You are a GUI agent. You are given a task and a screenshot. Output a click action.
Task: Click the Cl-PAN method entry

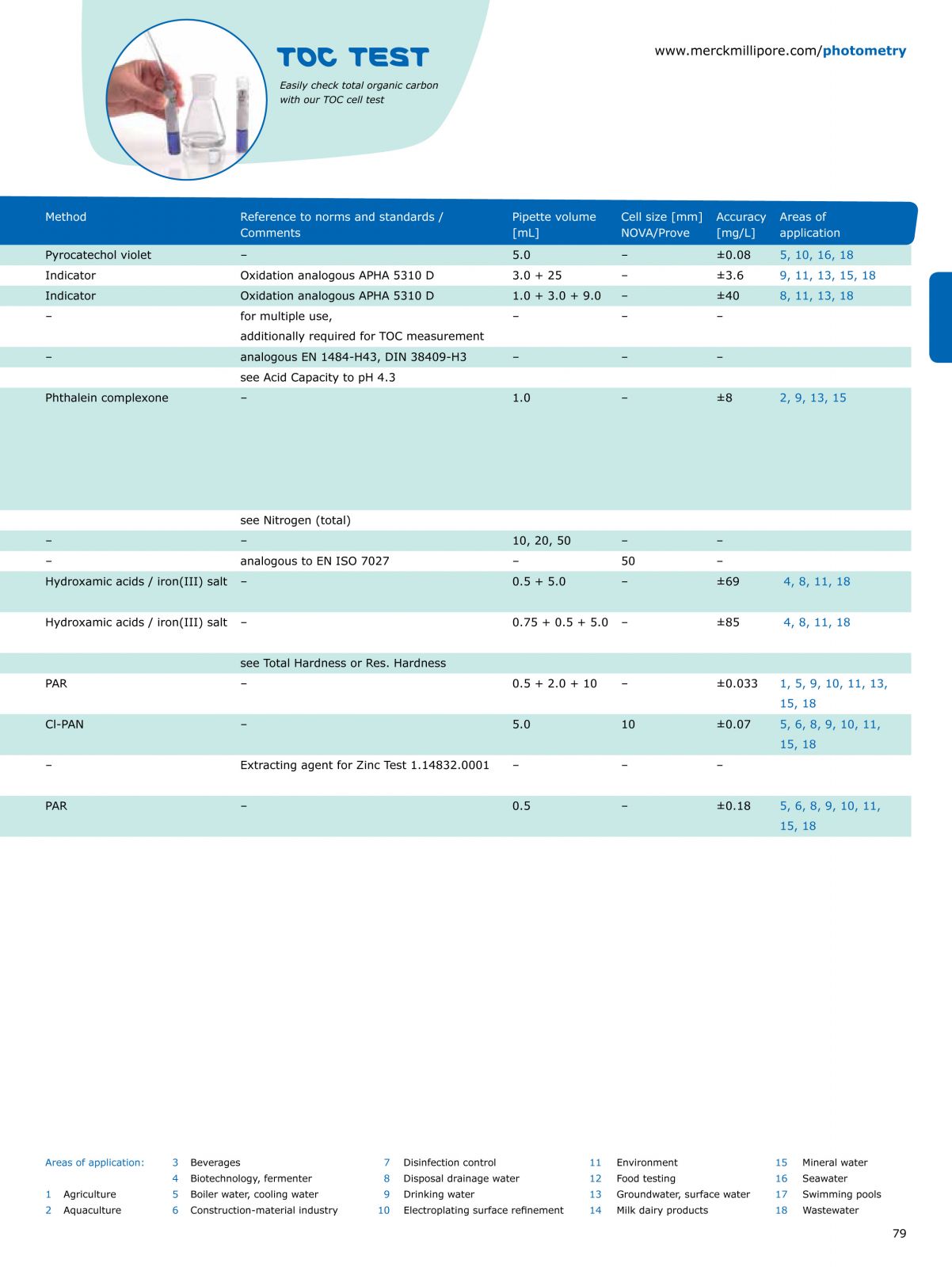[64, 724]
